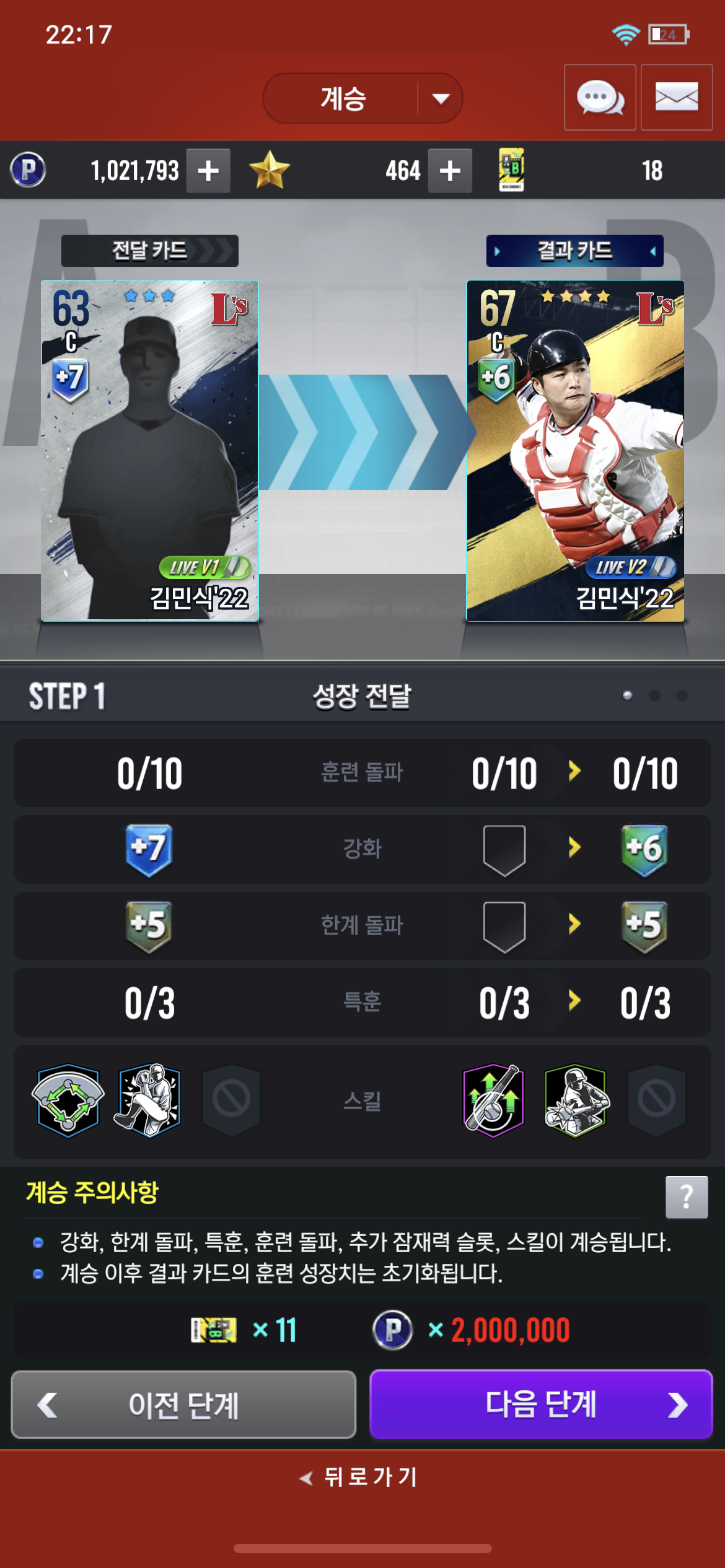The image size is (725, 1568).
Task: Go to 다음 단계 next step
Action: point(541,1404)
